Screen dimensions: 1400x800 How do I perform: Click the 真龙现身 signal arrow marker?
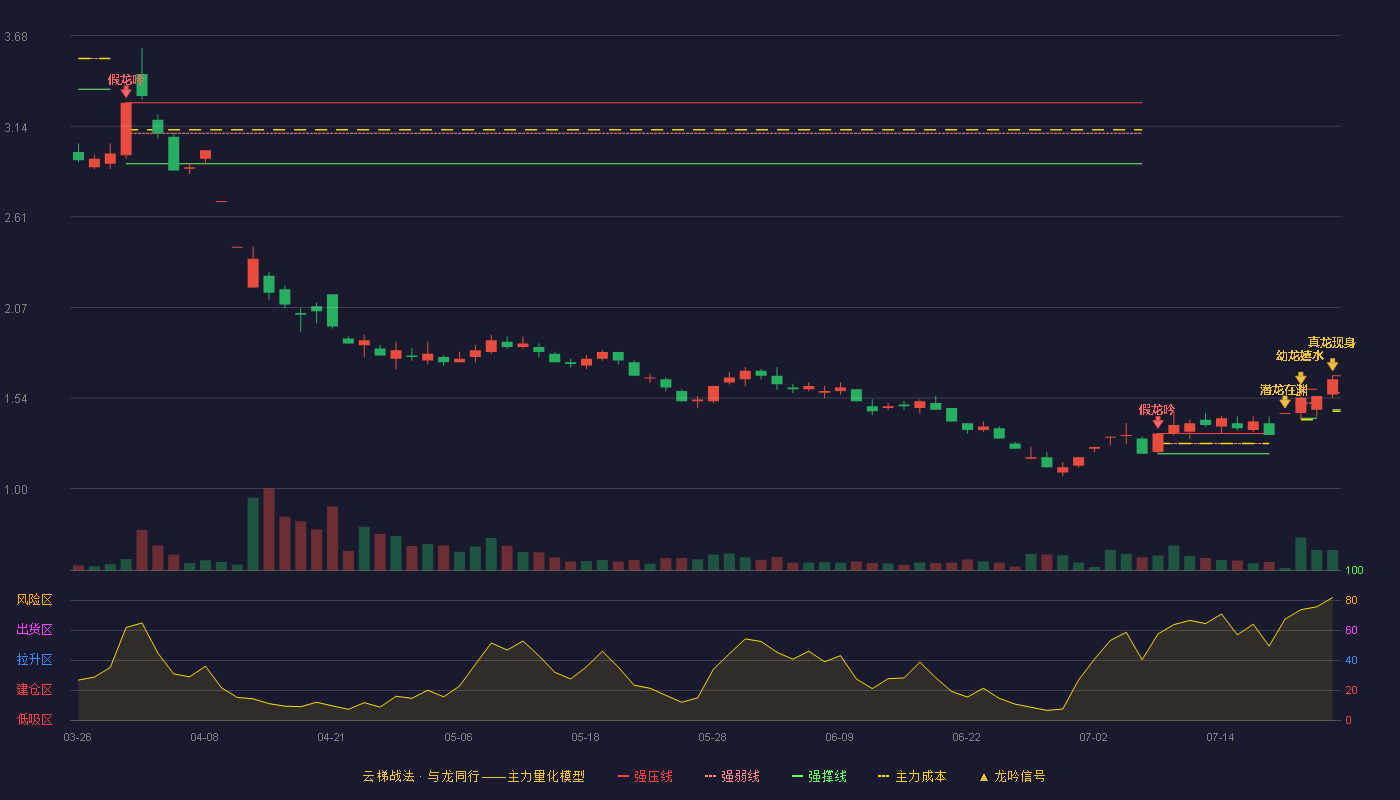click(1332, 364)
